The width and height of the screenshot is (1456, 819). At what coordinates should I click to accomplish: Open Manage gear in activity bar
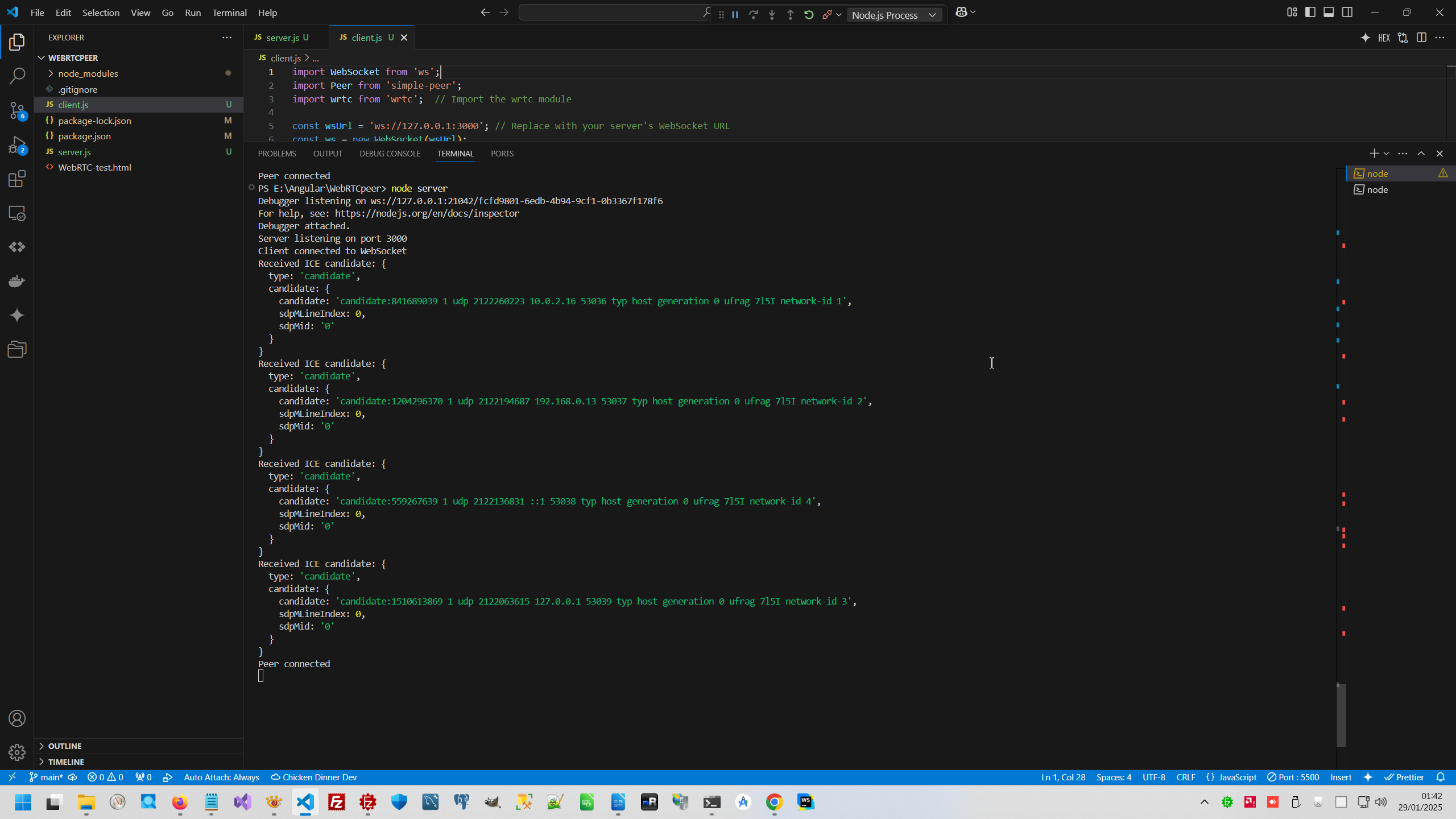click(17, 752)
